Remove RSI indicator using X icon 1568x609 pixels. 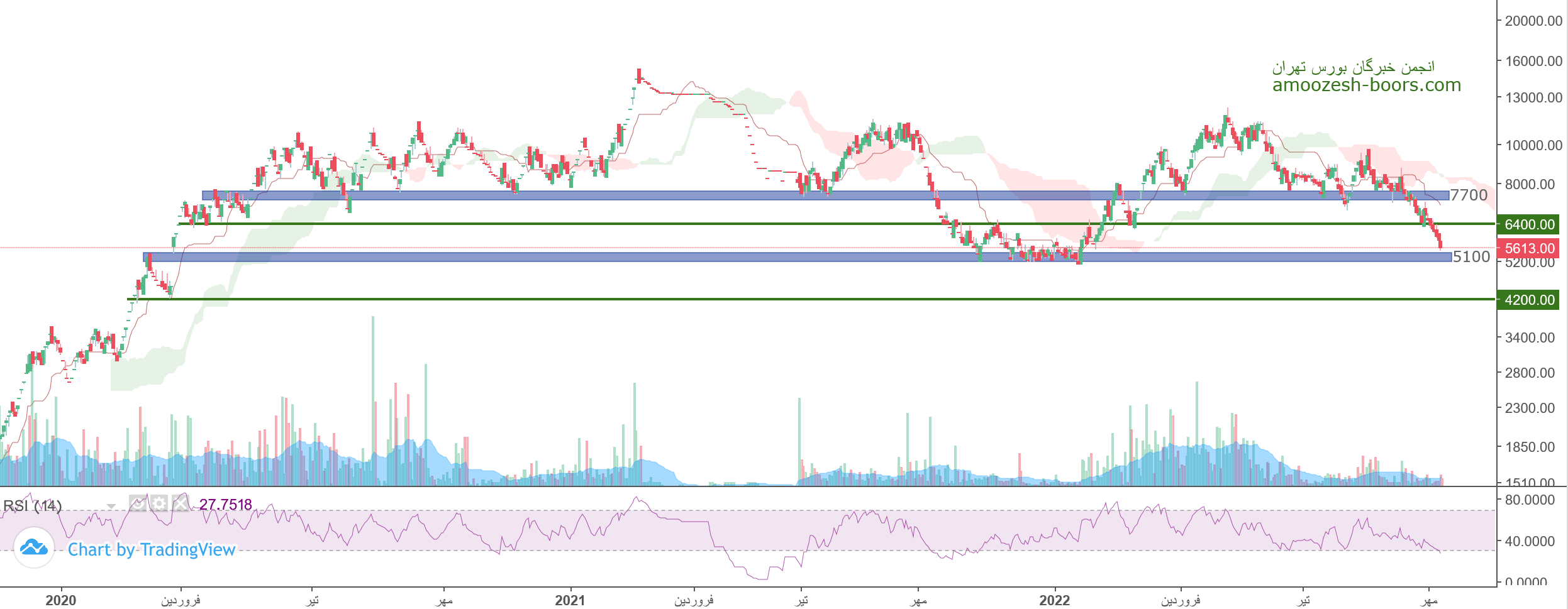point(181,503)
